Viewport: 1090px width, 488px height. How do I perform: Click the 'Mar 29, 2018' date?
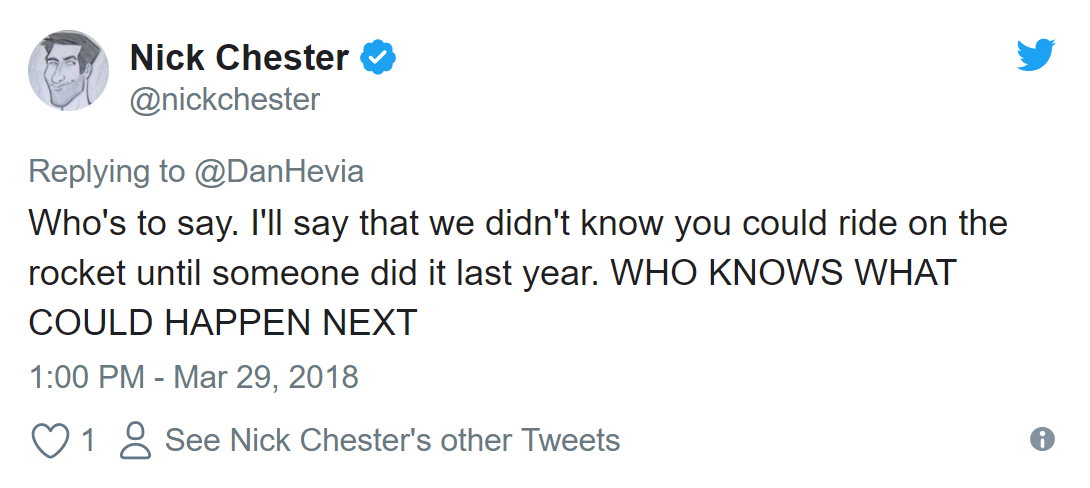pyautogui.click(x=266, y=377)
